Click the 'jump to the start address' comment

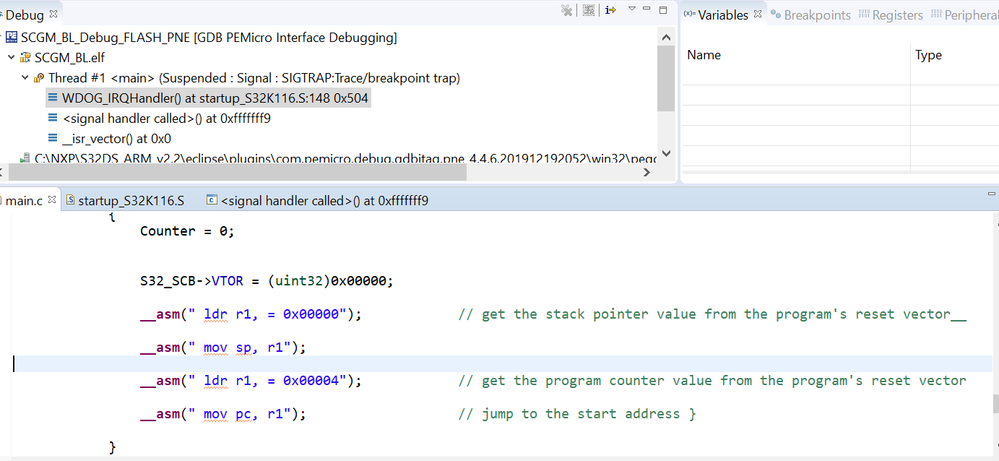[x=577, y=414]
